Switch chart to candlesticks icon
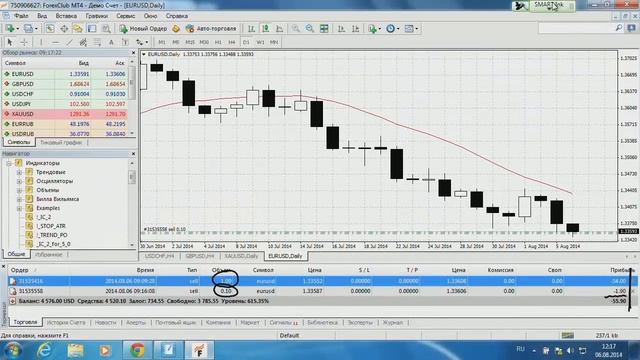 [x=266, y=29]
